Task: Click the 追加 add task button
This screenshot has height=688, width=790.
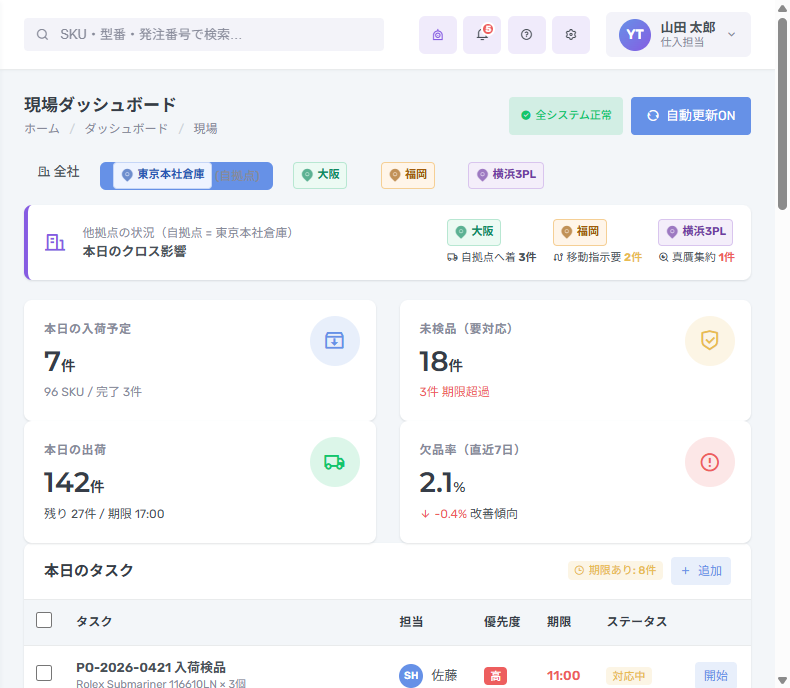Action: point(701,571)
